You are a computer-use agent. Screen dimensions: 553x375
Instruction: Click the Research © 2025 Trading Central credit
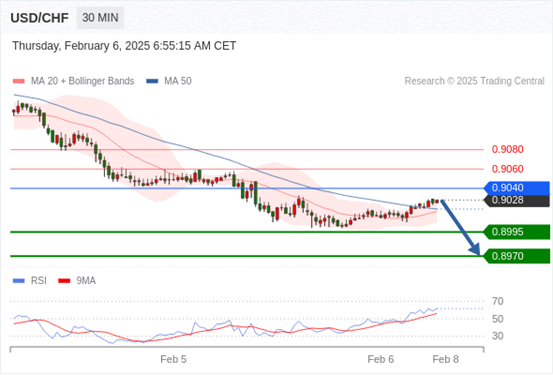474,81
